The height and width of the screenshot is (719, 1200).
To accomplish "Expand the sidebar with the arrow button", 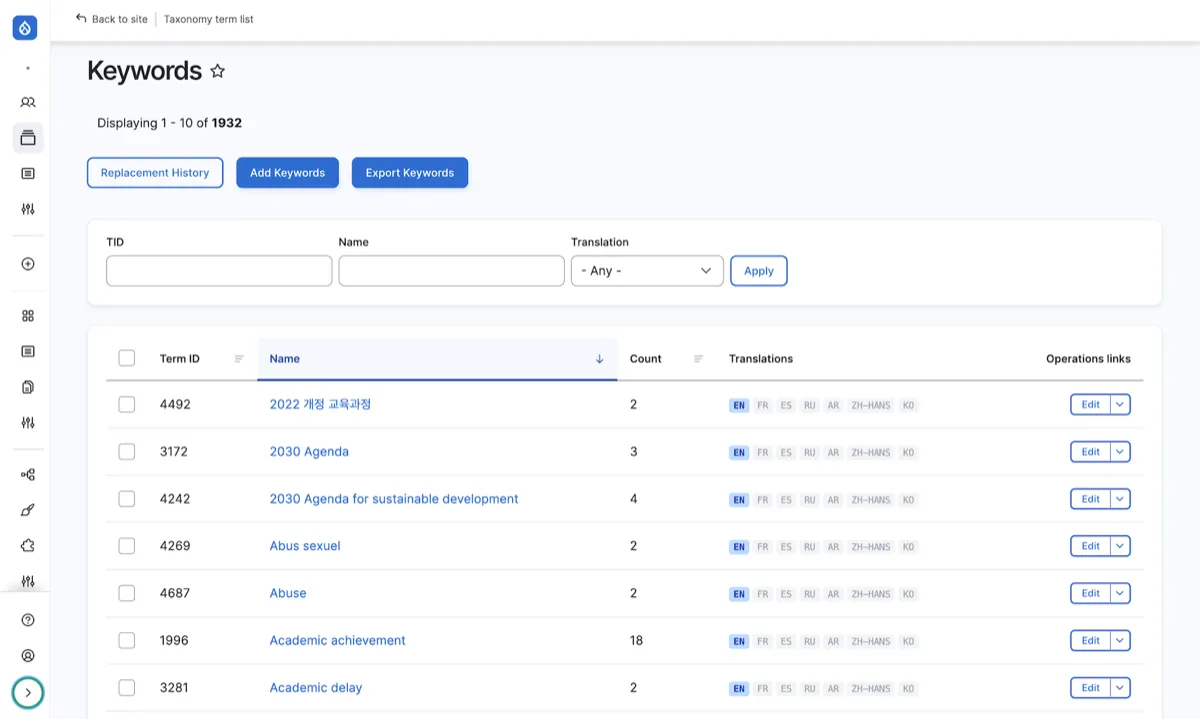I will pyautogui.click(x=28, y=692).
